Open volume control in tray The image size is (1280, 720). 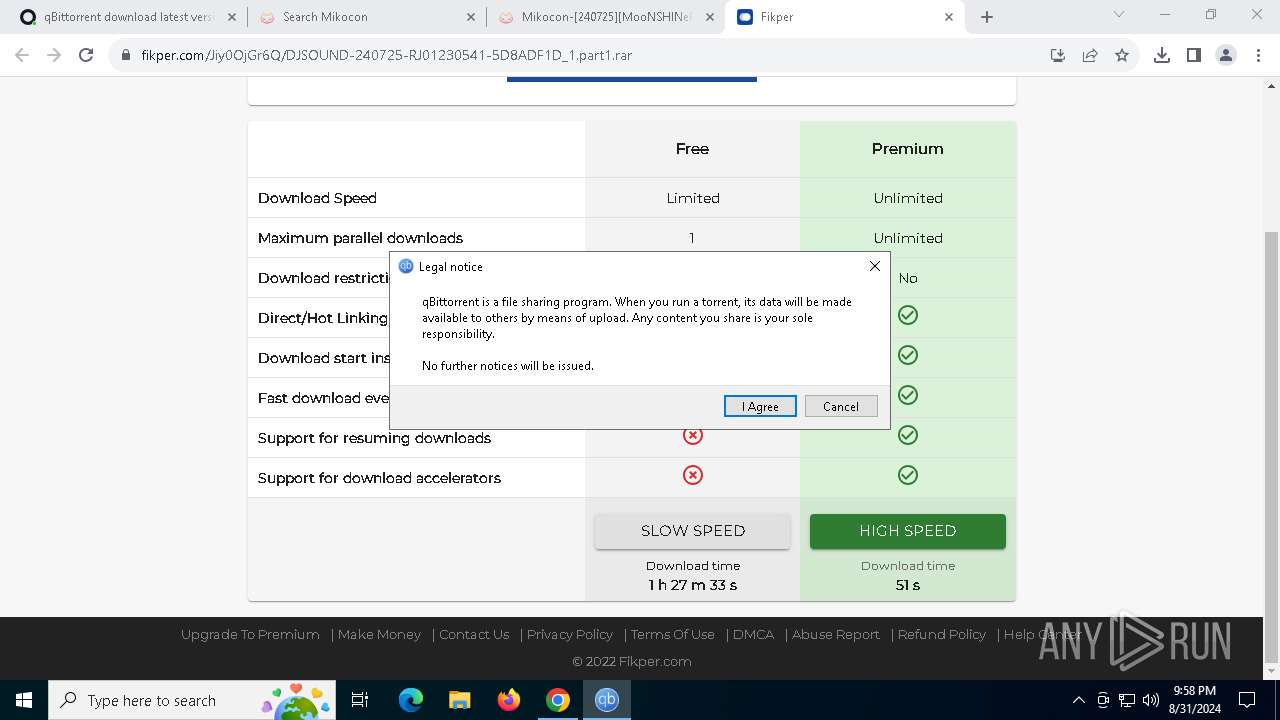click(1151, 700)
